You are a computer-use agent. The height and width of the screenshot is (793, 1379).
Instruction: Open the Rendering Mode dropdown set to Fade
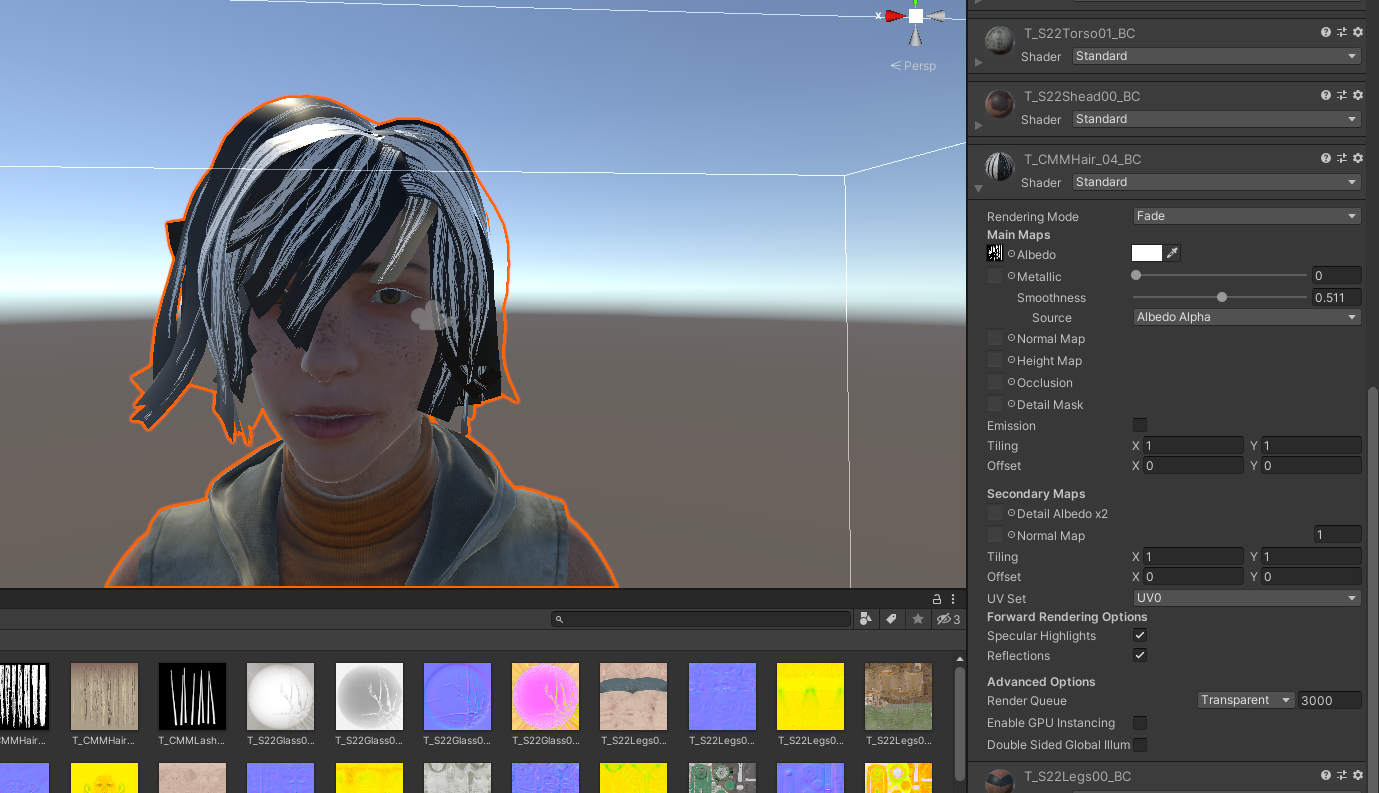click(x=1246, y=215)
